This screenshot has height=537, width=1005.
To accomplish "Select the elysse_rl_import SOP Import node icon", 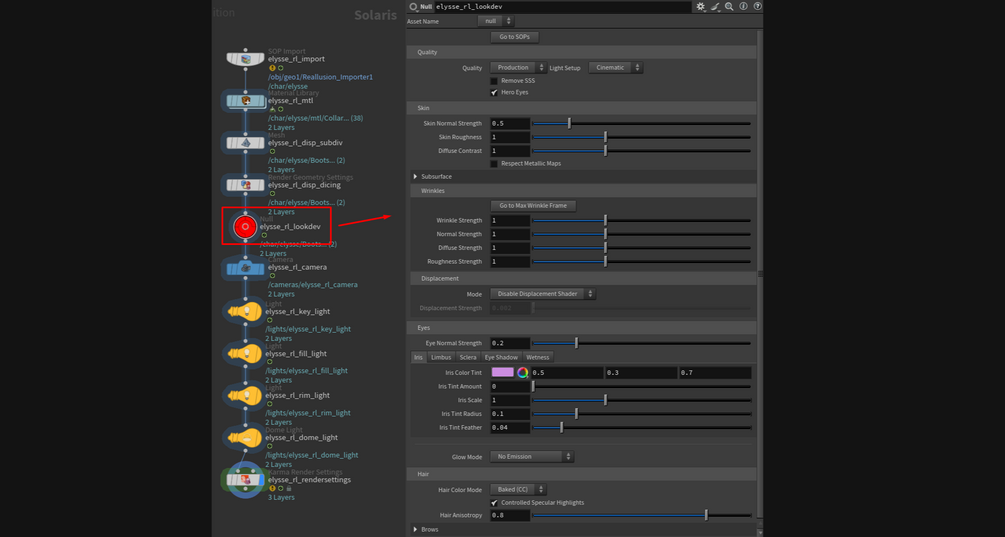I will click(245, 59).
